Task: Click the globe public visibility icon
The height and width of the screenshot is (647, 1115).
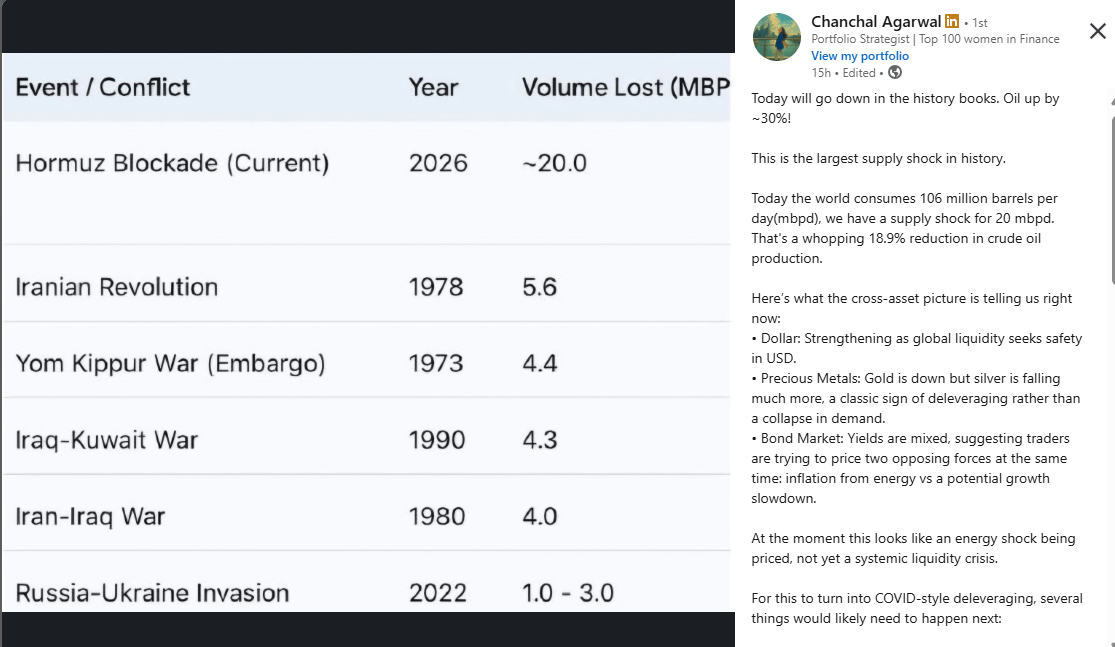Action: tap(895, 72)
